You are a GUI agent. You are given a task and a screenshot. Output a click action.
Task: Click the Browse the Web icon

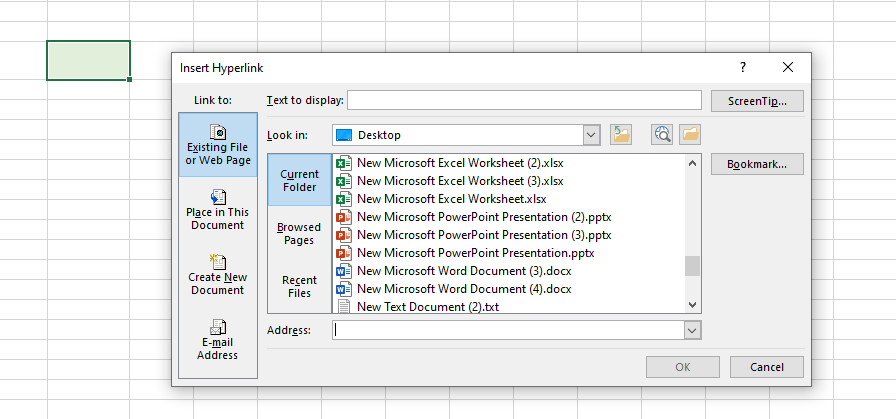click(x=662, y=135)
